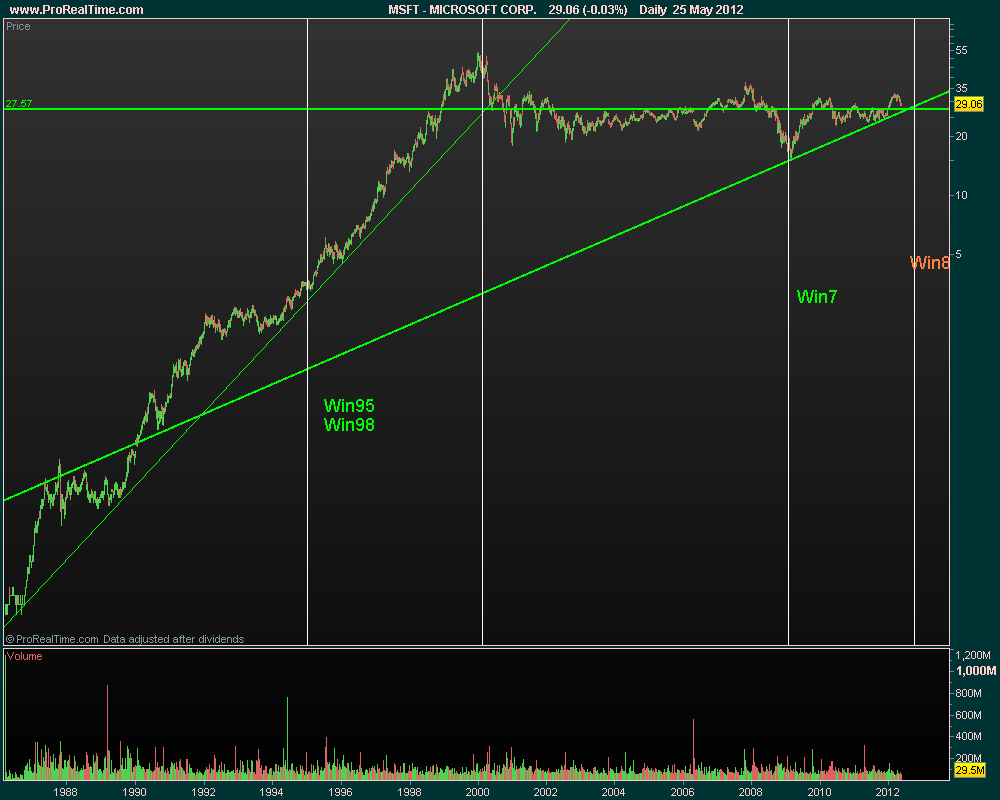Click the yellow 29.06 current price tag
Viewport: 1000px width, 800px height.
pyautogui.click(x=968, y=104)
